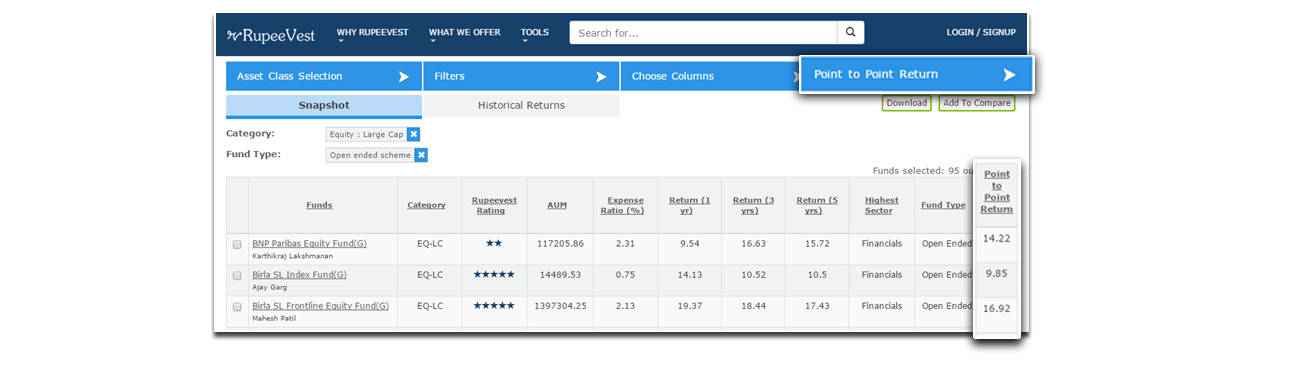
Task: Click arrow on Asset Class Selection panel
Action: (404, 76)
